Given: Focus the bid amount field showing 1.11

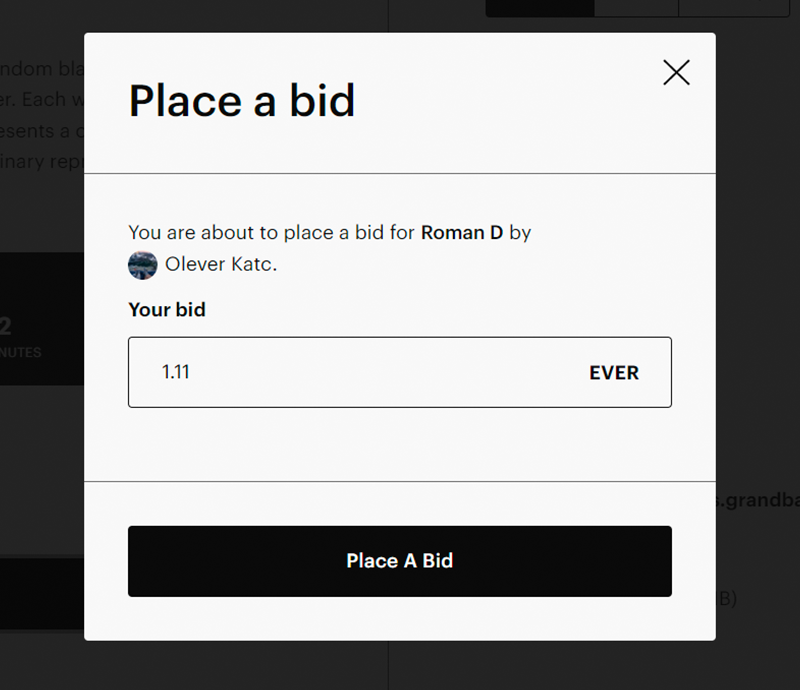Looking at the screenshot, I should 399,372.
